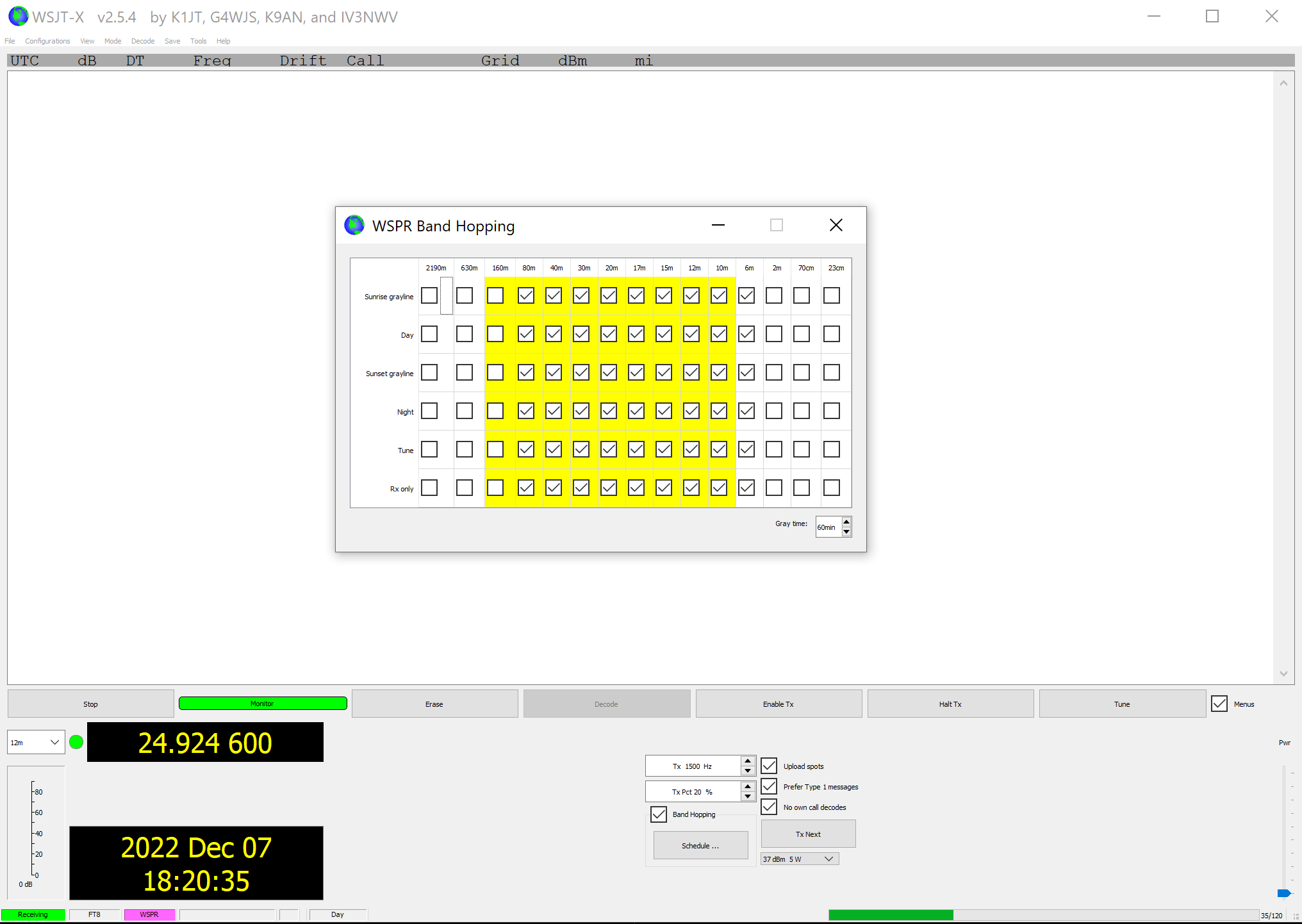
Task: Uncheck Sunset grayline box for 80m
Action: tap(526, 372)
